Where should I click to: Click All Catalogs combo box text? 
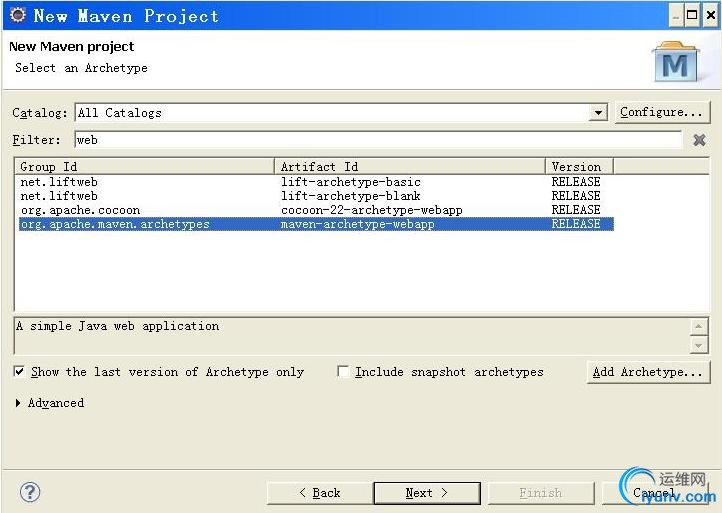[x=120, y=113]
